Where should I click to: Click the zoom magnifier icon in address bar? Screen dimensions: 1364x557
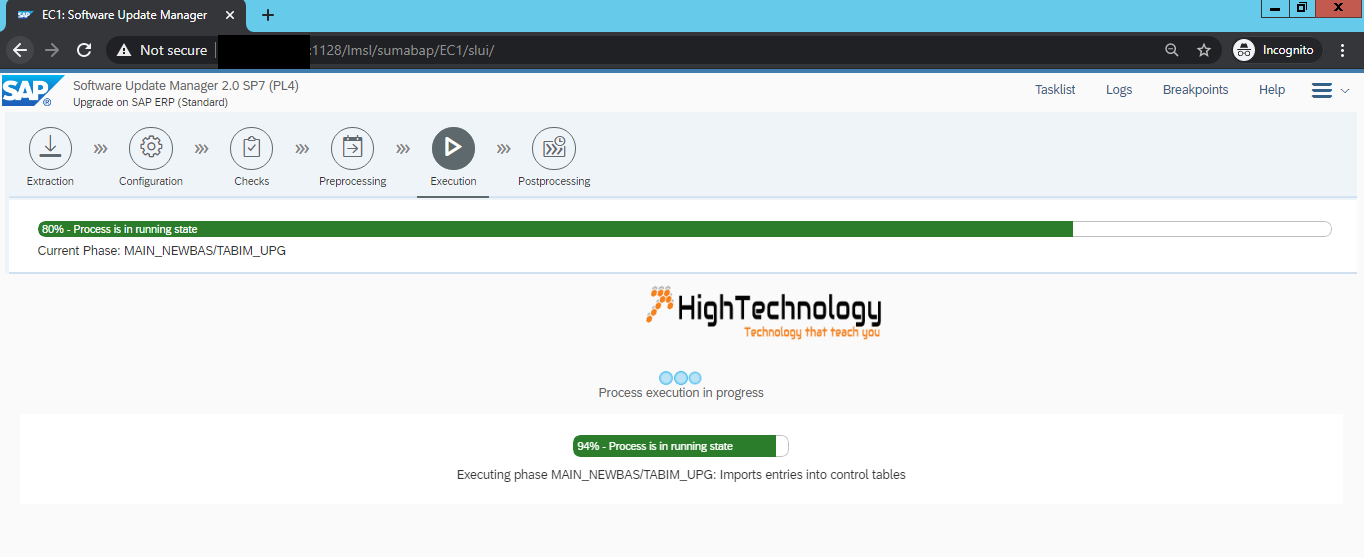tap(1172, 50)
